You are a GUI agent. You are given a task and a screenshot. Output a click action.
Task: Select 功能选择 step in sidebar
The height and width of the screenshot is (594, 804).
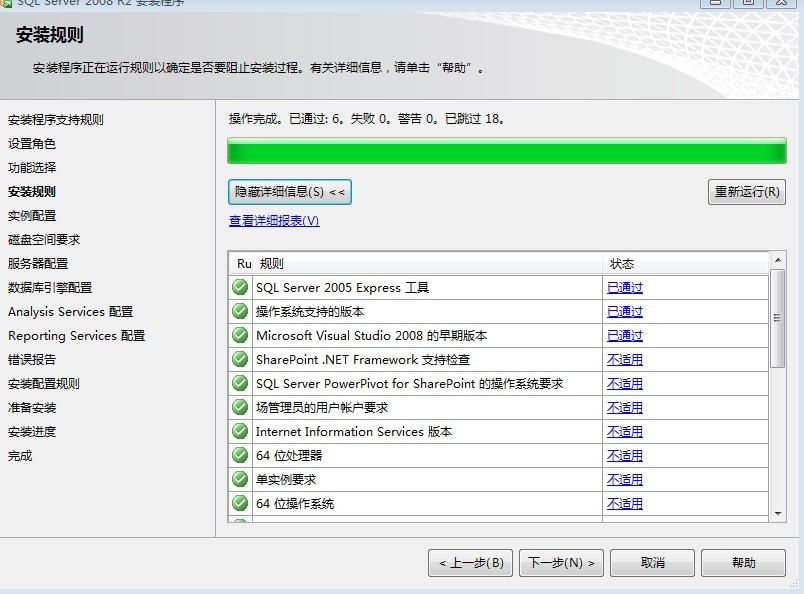point(32,168)
